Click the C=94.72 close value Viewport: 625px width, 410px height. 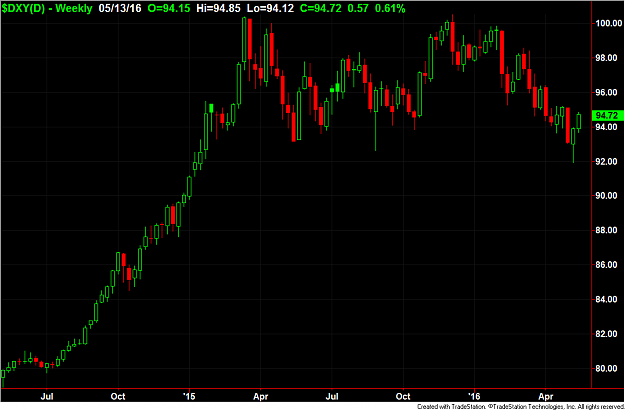[319, 8]
